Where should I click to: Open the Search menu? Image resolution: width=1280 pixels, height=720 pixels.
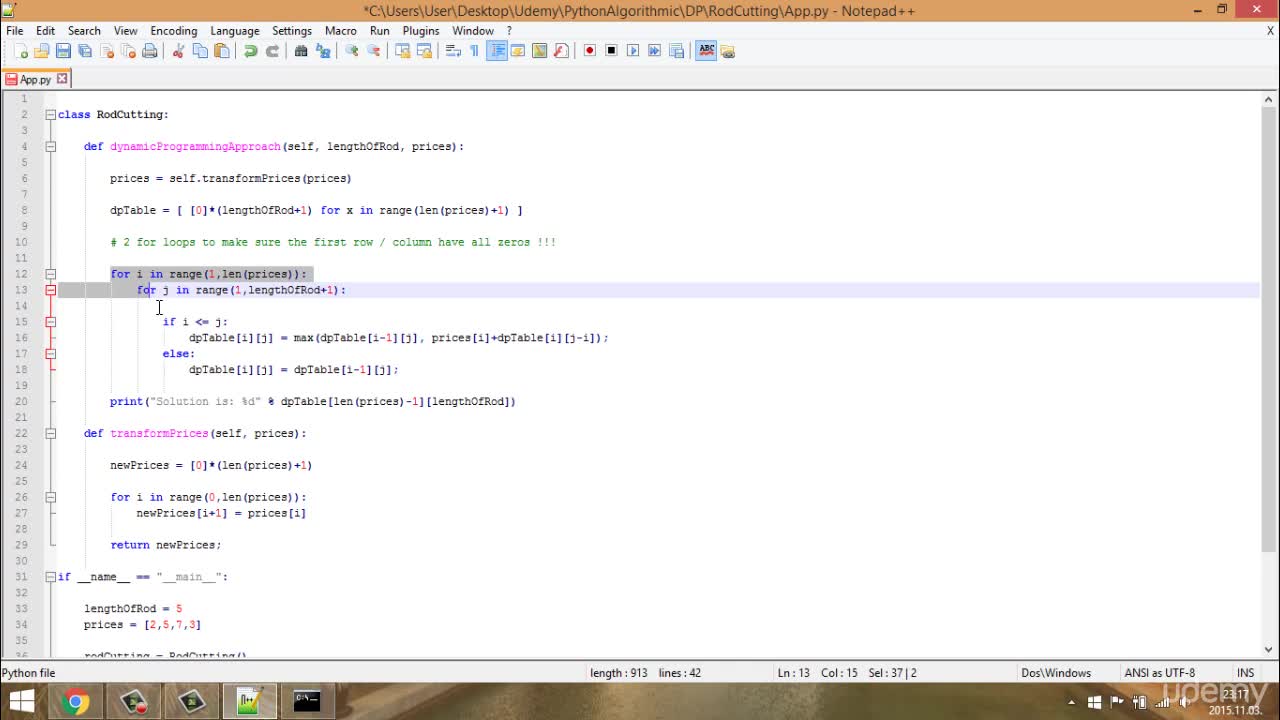84,31
